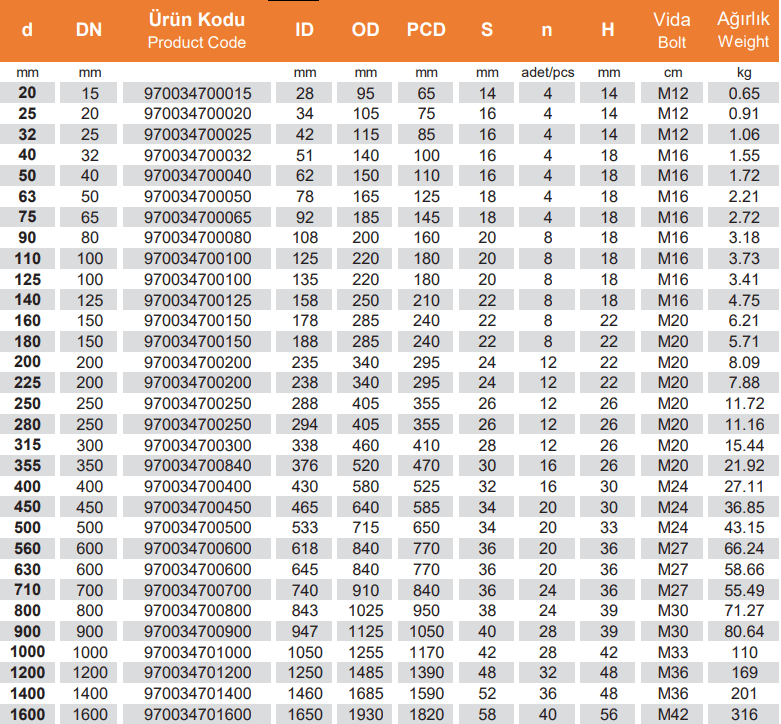Select product code 970034700700
The width and height of the screenshot is (781, 724).
[197, 590]
